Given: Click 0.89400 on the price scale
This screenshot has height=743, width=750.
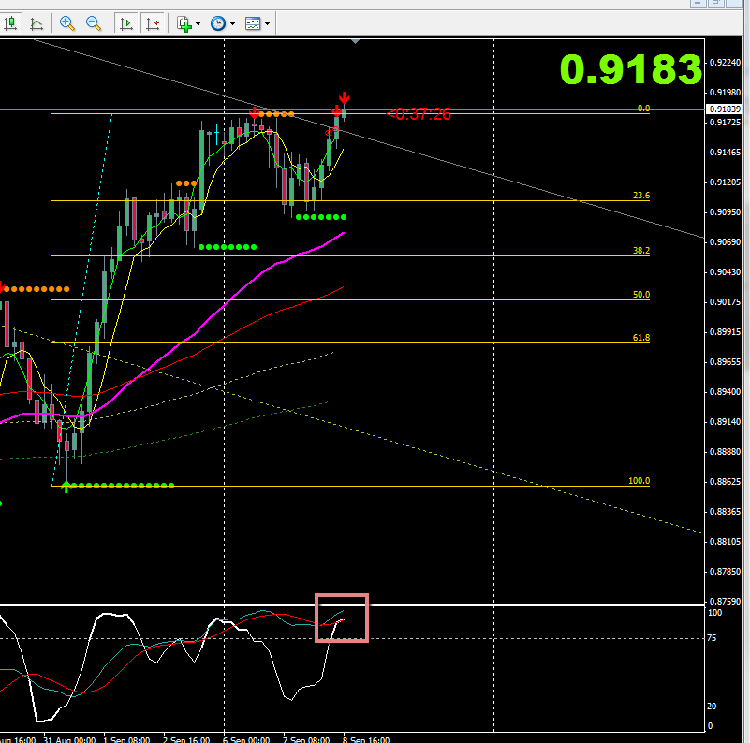Looking at the screenshot, I should [725, 392].
